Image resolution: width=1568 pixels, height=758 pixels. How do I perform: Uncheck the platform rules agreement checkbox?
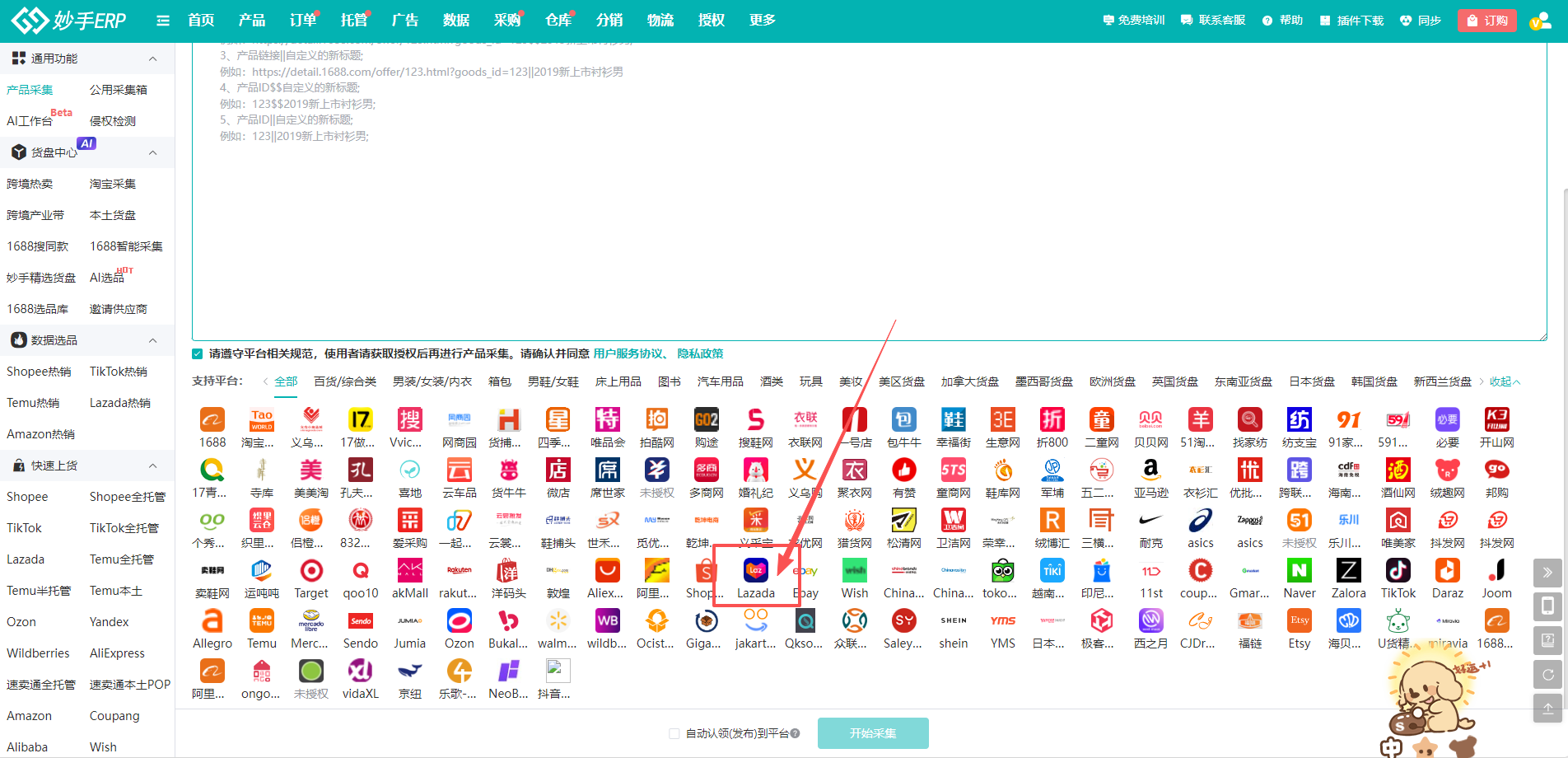point(198,354)
